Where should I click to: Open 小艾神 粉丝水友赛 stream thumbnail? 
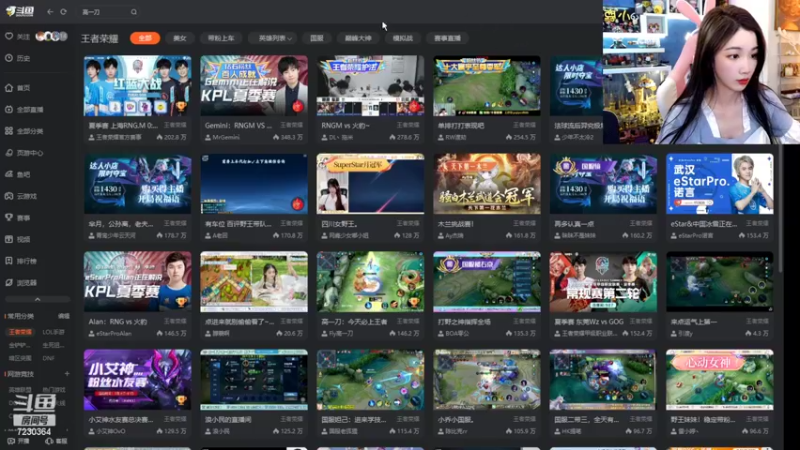137,380
